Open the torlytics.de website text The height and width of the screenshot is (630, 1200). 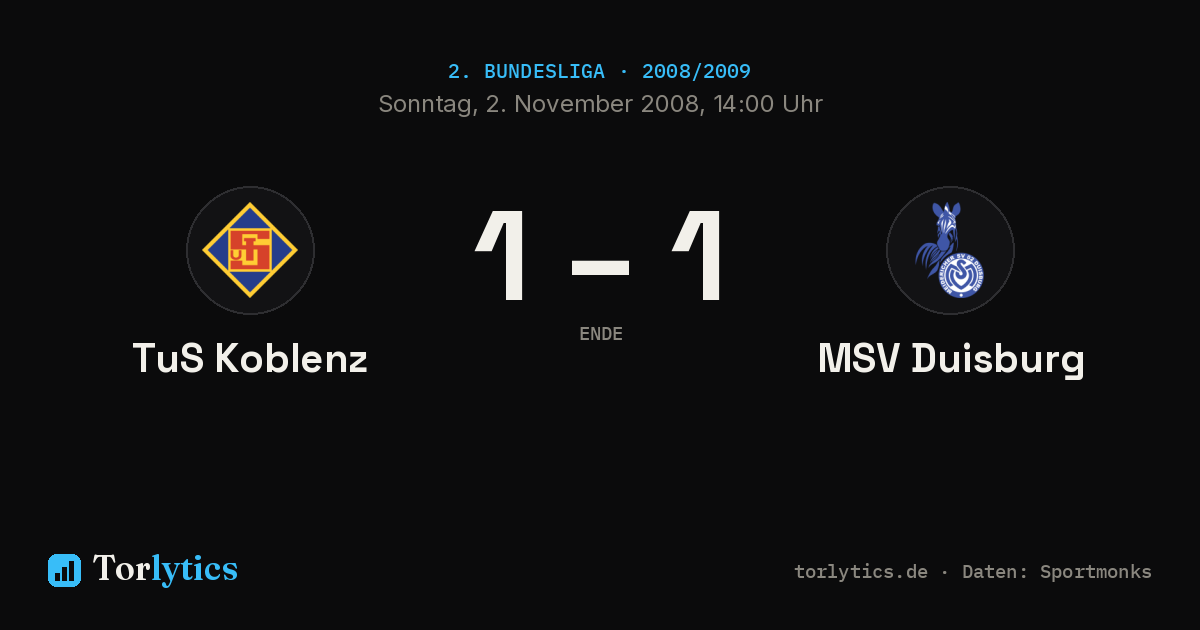[x=861, y=572]
